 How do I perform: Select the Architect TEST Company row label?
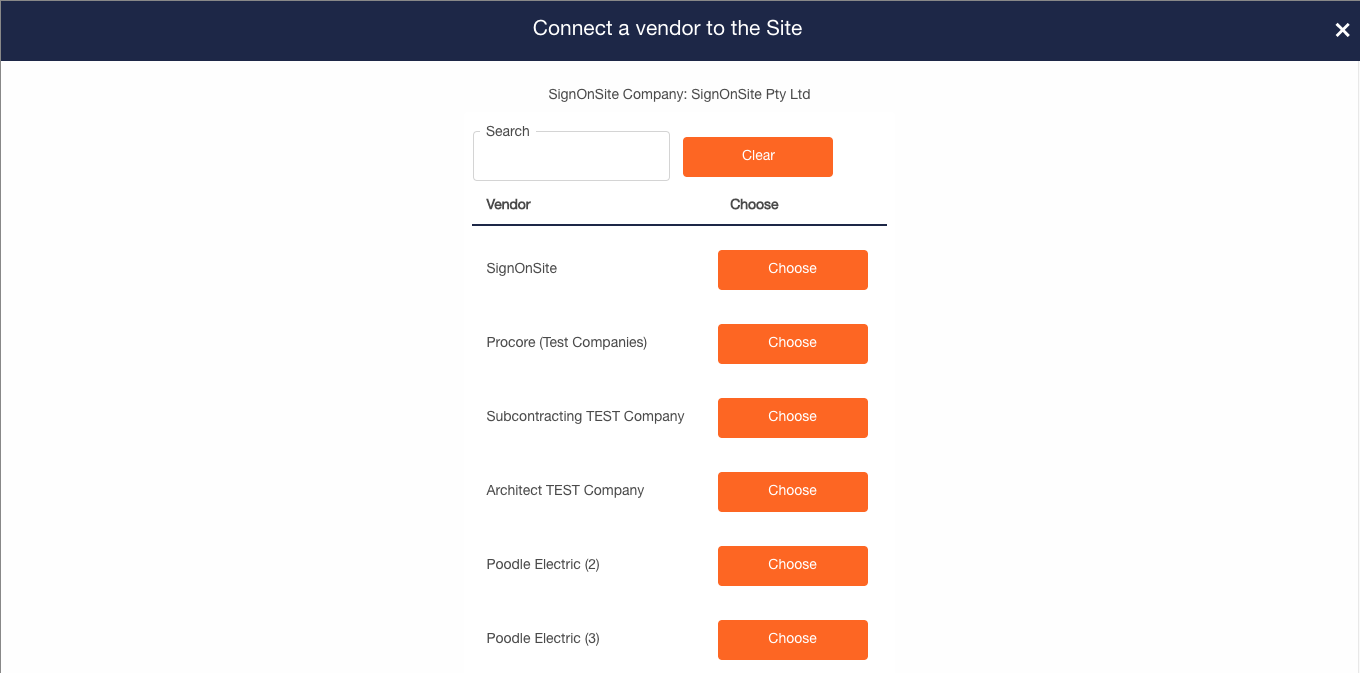click(565, 490)
